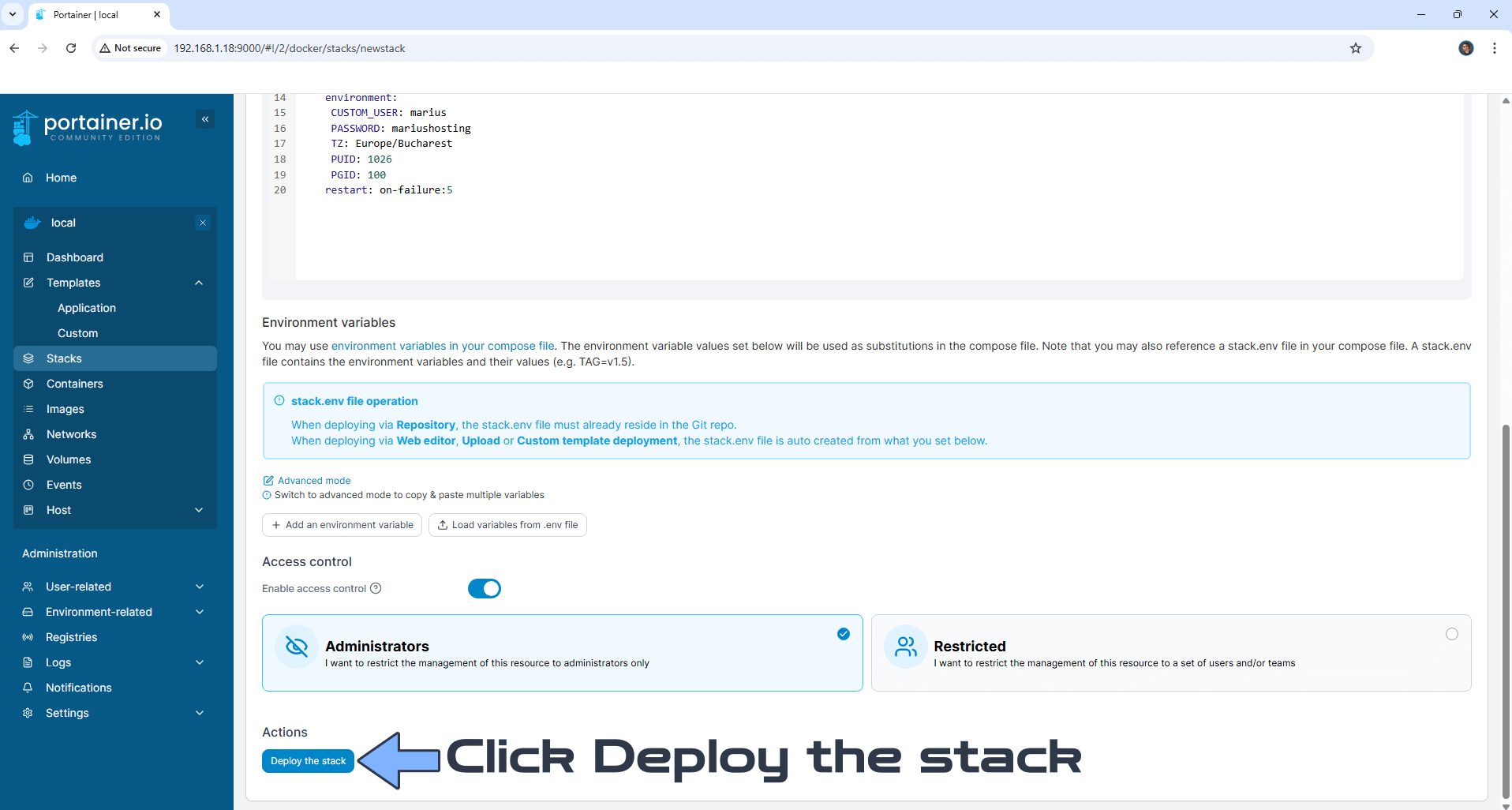Click the Dashboard icon in the sidebar
Viewport: 1512px width, 810px height.
pos(28,257)
